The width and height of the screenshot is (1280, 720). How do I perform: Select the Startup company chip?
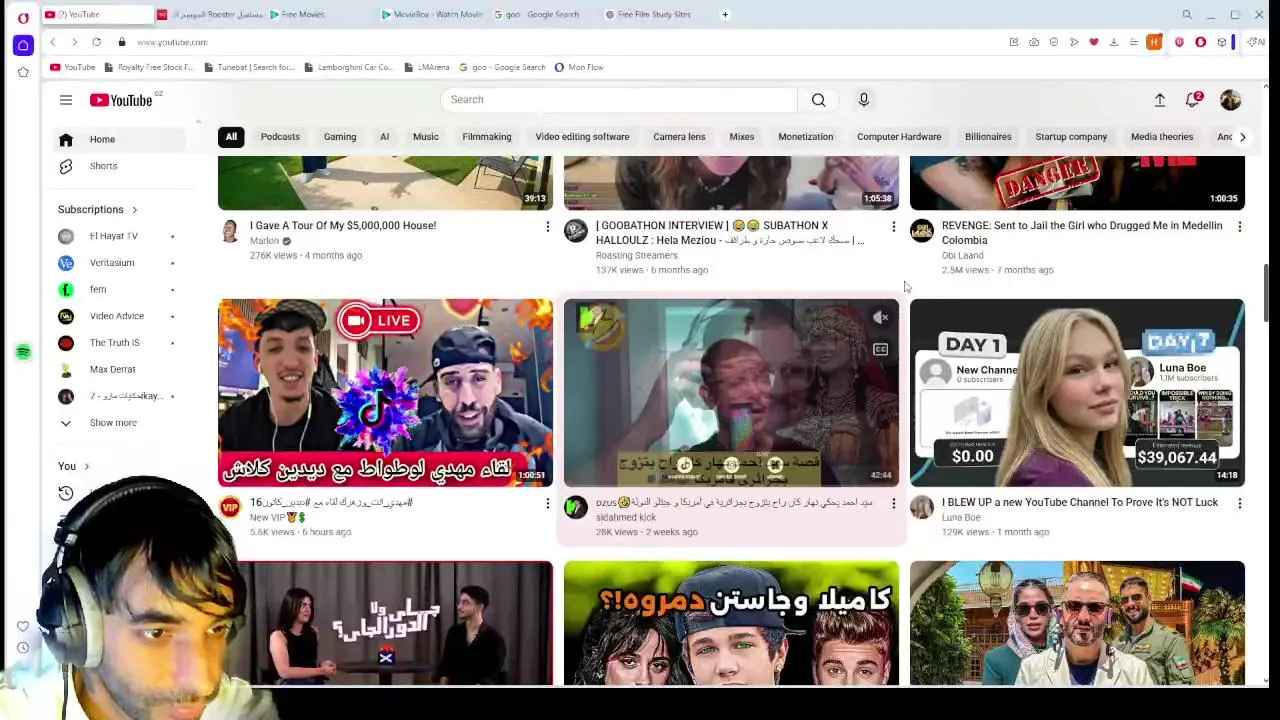(1071, 137)
